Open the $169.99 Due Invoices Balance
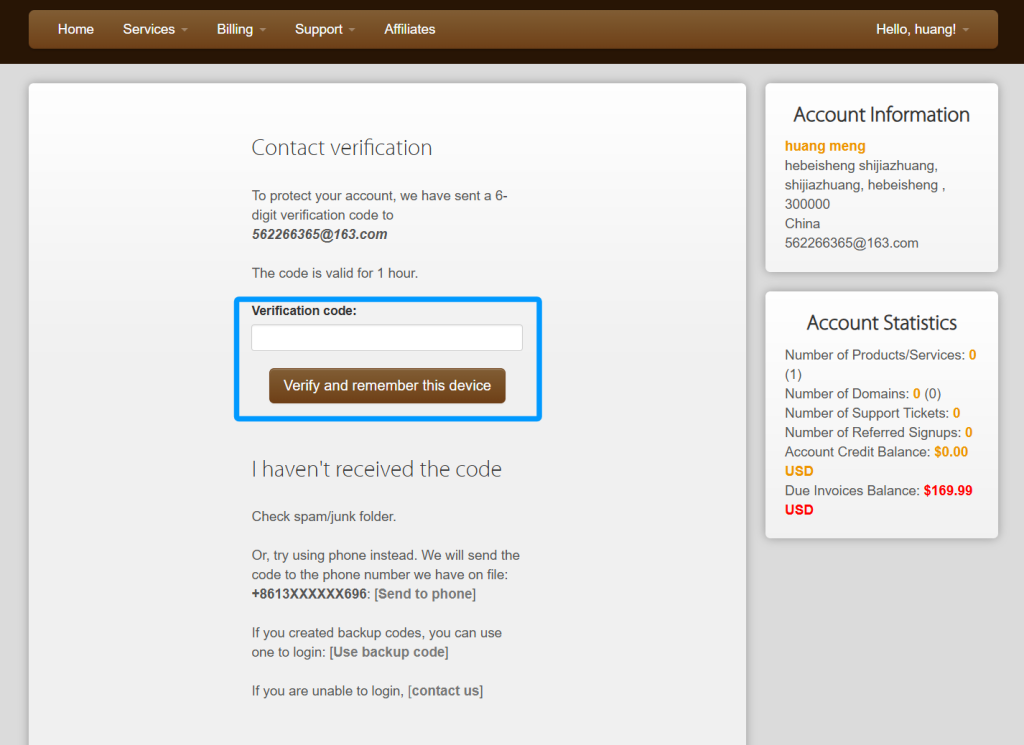Viewport: 1024px width, 745px height. [x=947, y=491]
